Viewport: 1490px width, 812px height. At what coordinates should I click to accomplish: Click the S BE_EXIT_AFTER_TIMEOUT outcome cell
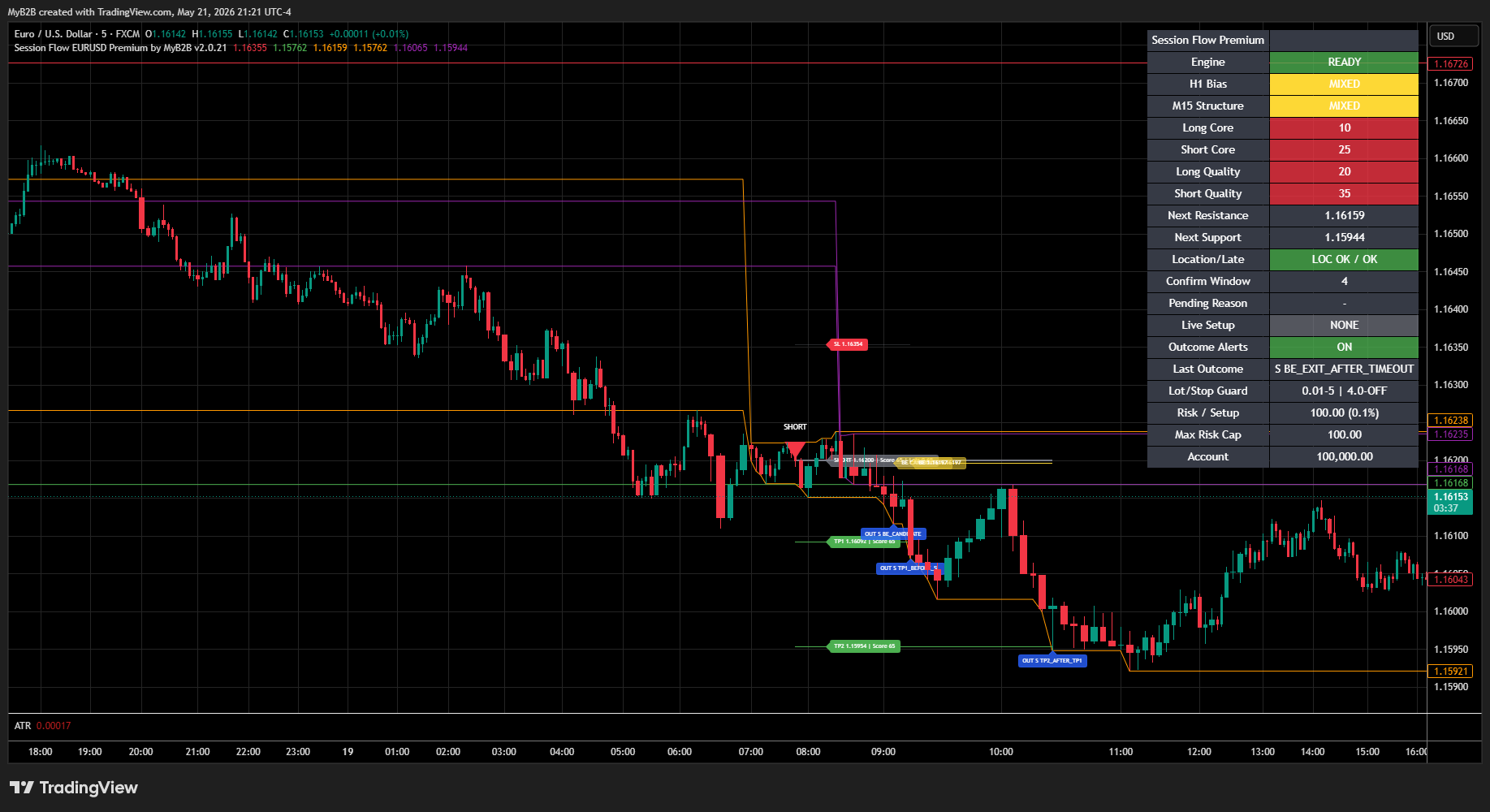pos(1344,369)
